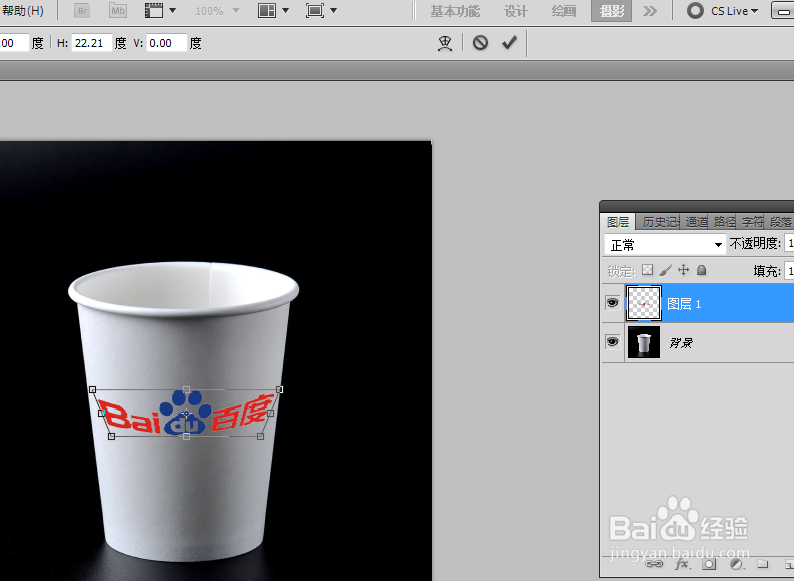Click the CS Live circle icon
Screen dimensions: 794x581
tap(695, 11)
